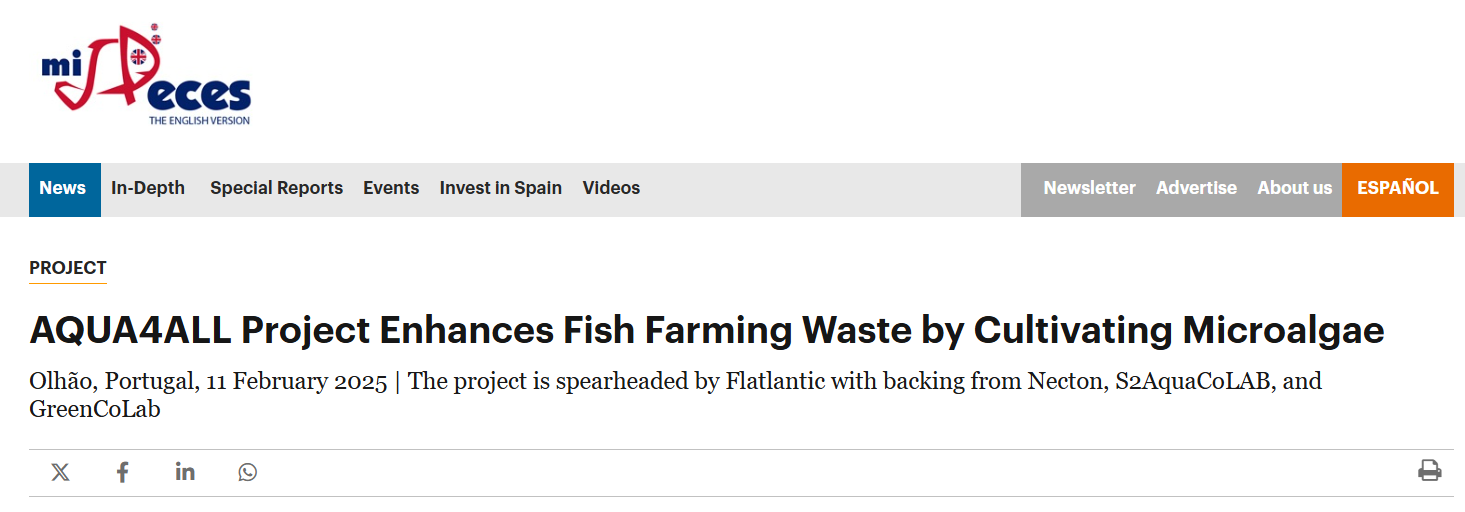Switch to the ESPAÑOL version

coord(1398,188)
